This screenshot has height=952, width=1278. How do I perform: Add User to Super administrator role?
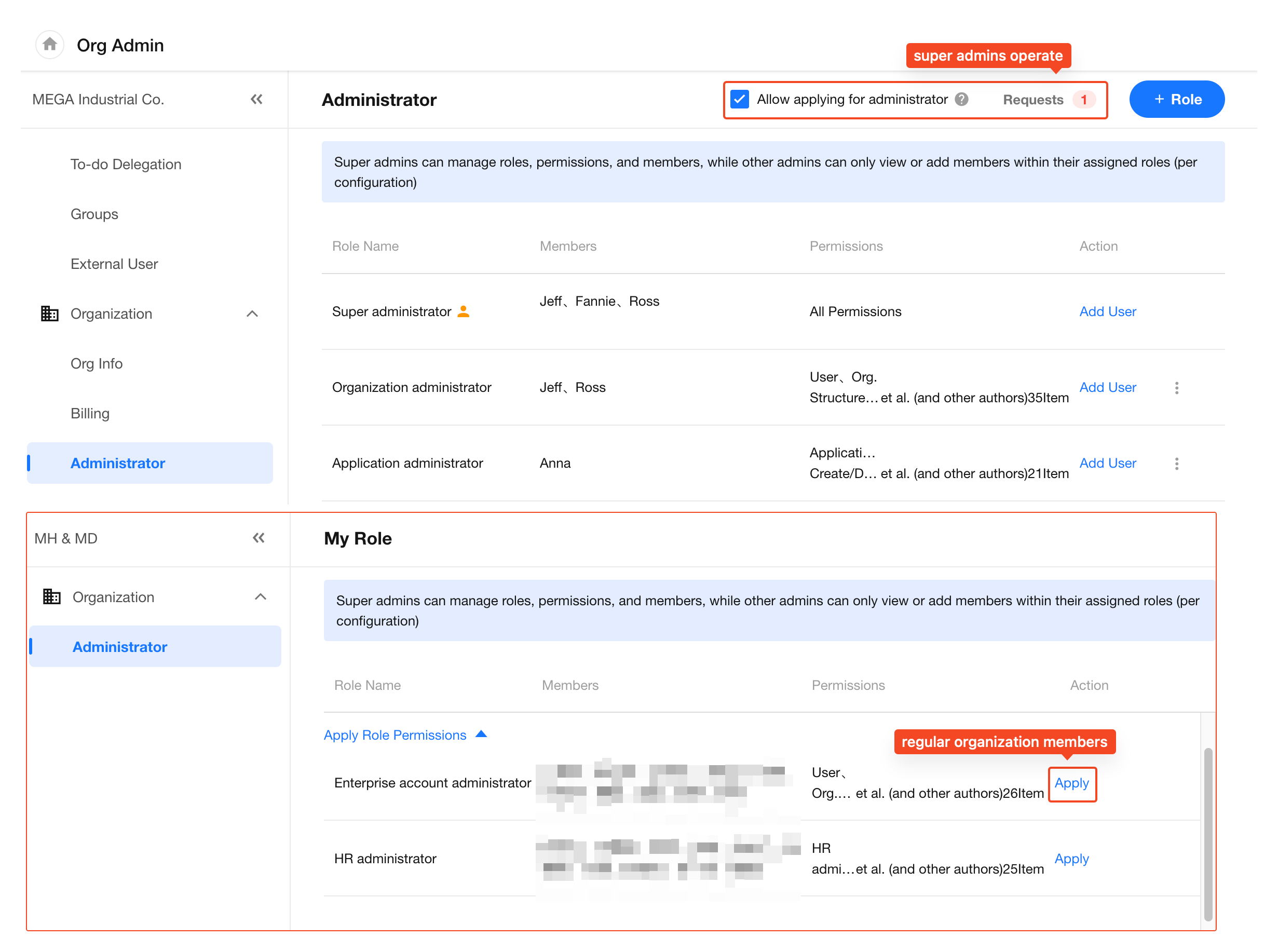click(x=1107, y=312)
